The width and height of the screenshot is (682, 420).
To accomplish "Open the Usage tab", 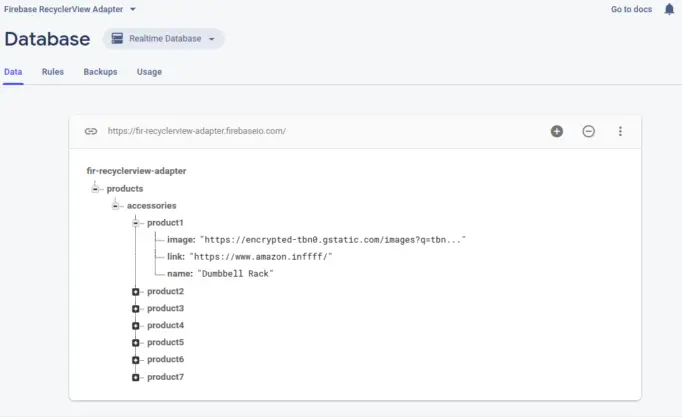I will pyautogui.click(x=149, y=72).
